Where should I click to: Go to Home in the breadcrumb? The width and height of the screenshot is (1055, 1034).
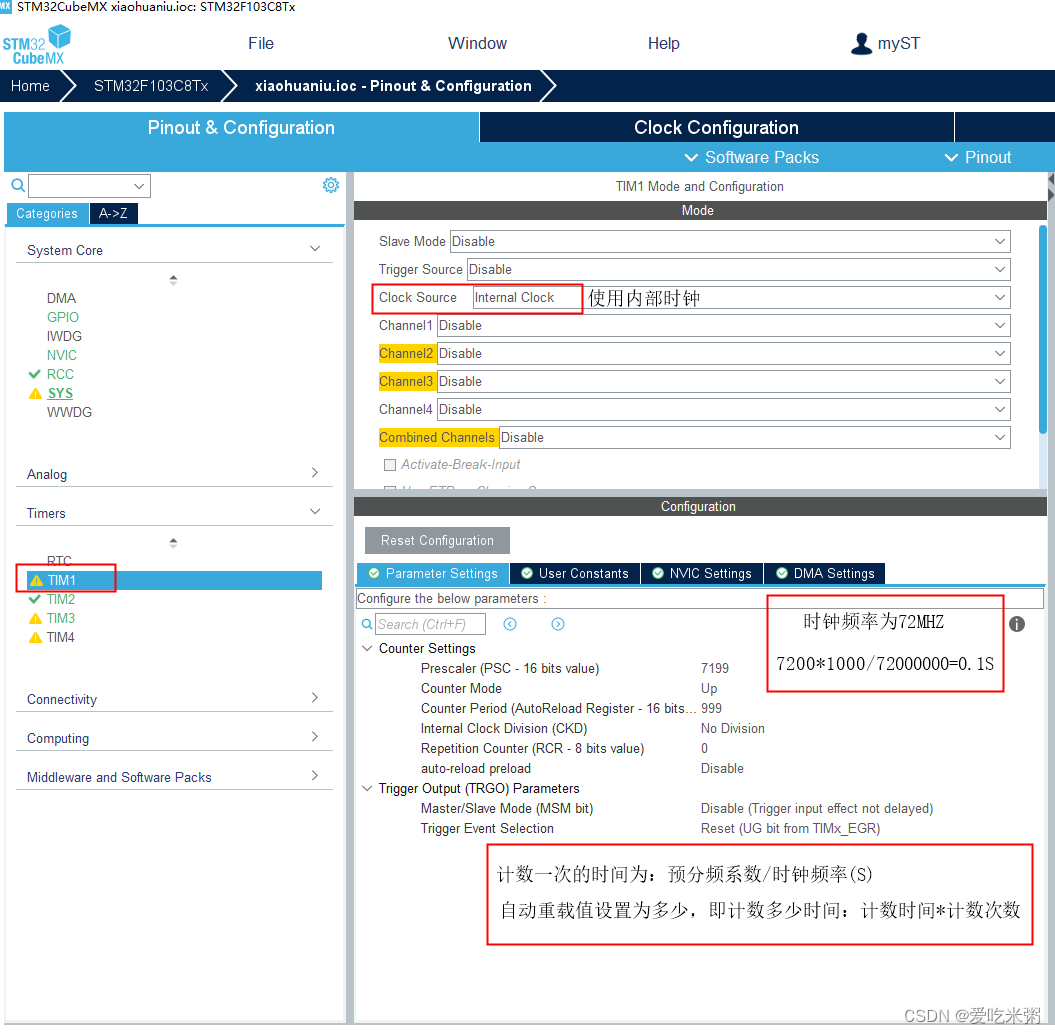30,86
